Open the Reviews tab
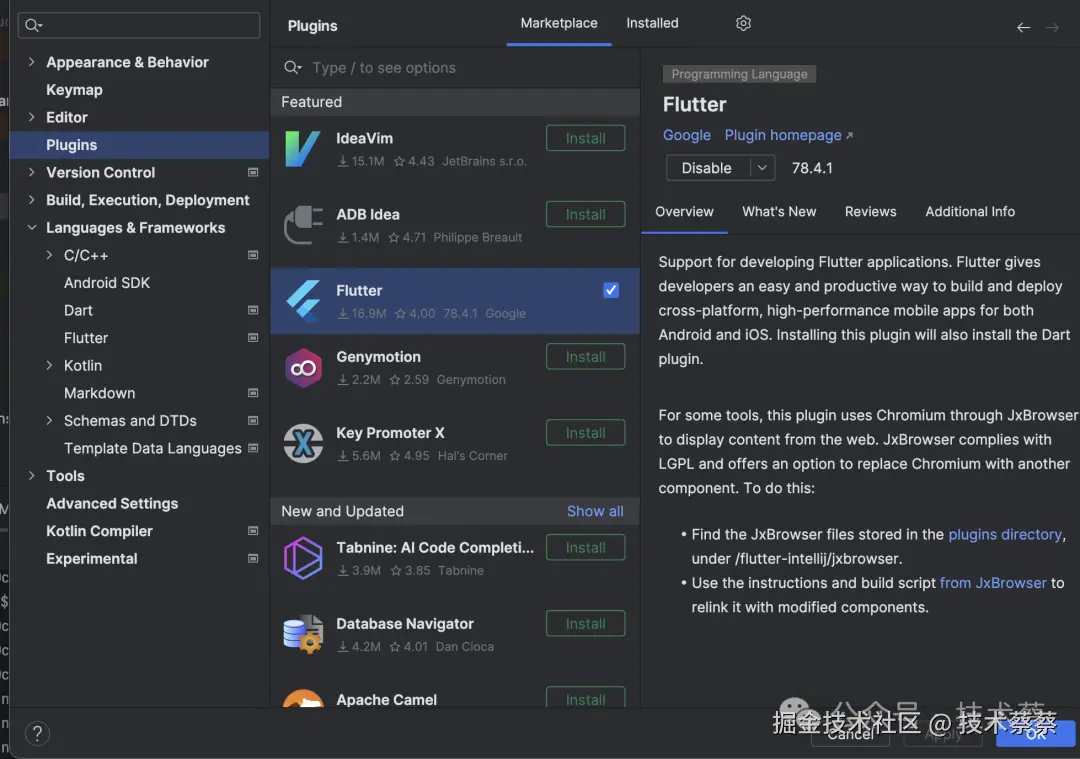Viewport: 1080px width, 759px height. (x=871, y=212)
